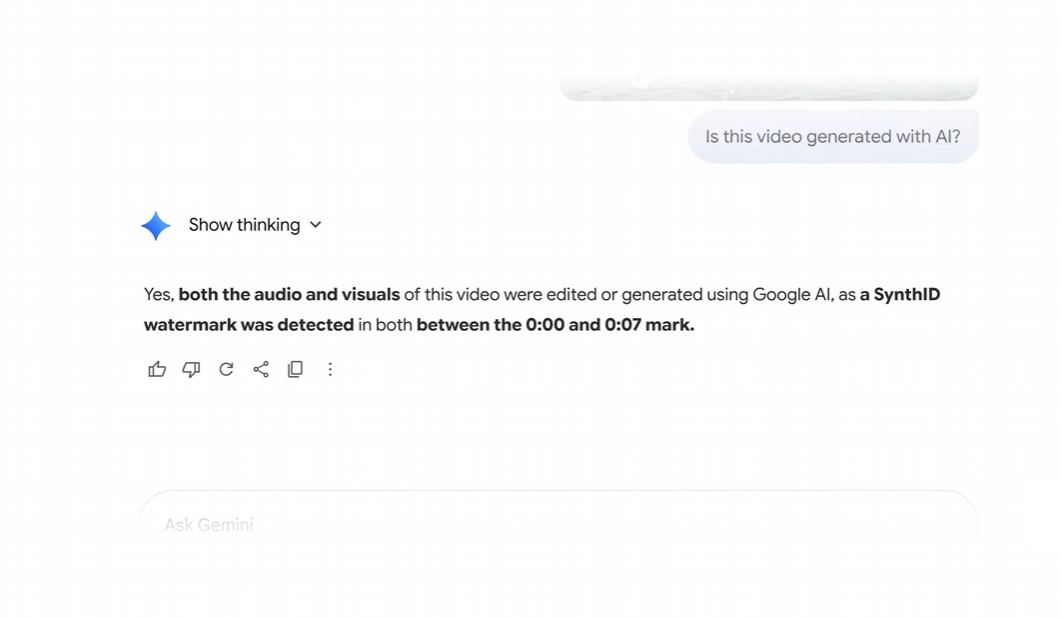Screen dimensions: 1060x618
Task: Like the response with thumbs up
Action: point(157,369)
